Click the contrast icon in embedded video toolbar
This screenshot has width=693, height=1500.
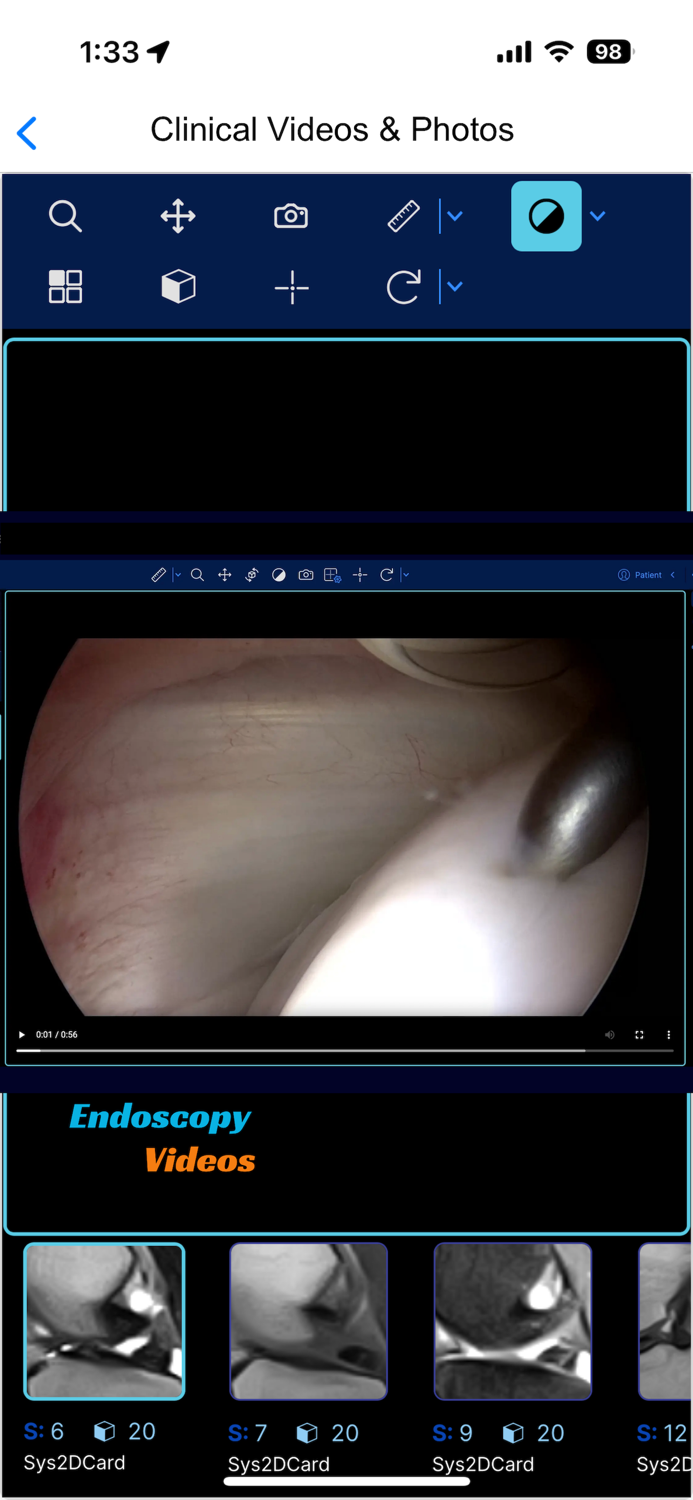pos(279,575)
